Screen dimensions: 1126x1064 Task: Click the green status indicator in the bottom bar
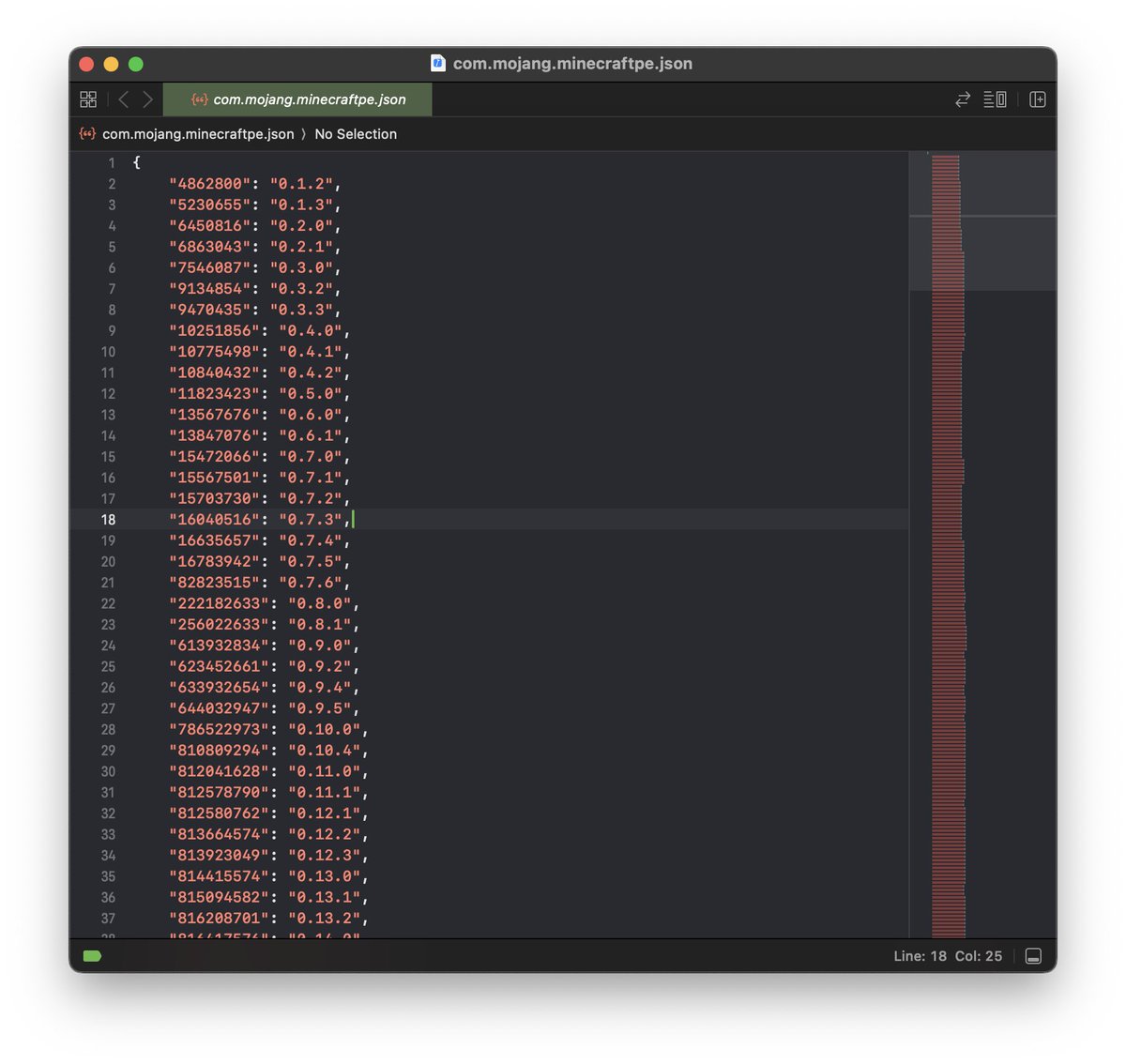[92, 956]
